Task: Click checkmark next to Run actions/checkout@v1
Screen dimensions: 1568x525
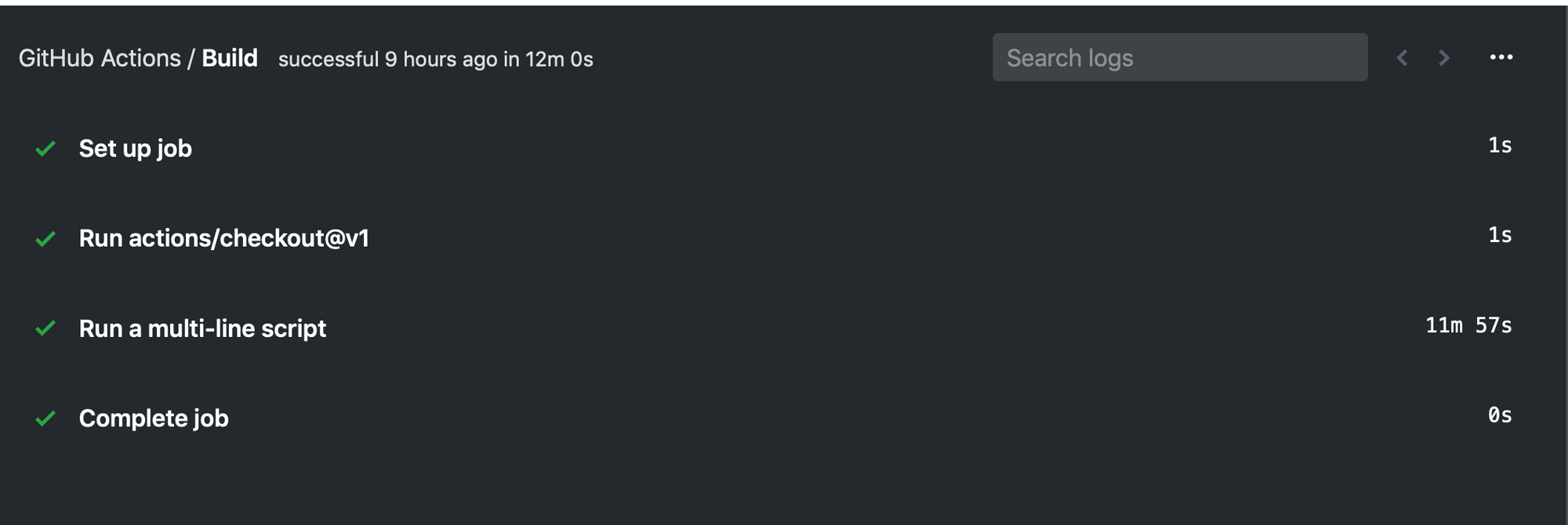Action: pos(45,238)
